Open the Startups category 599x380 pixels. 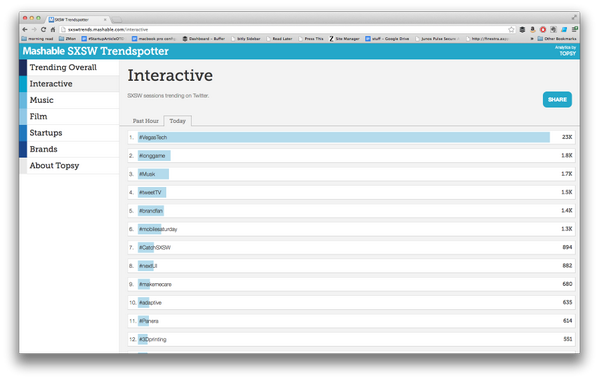[x=70, y=133]
